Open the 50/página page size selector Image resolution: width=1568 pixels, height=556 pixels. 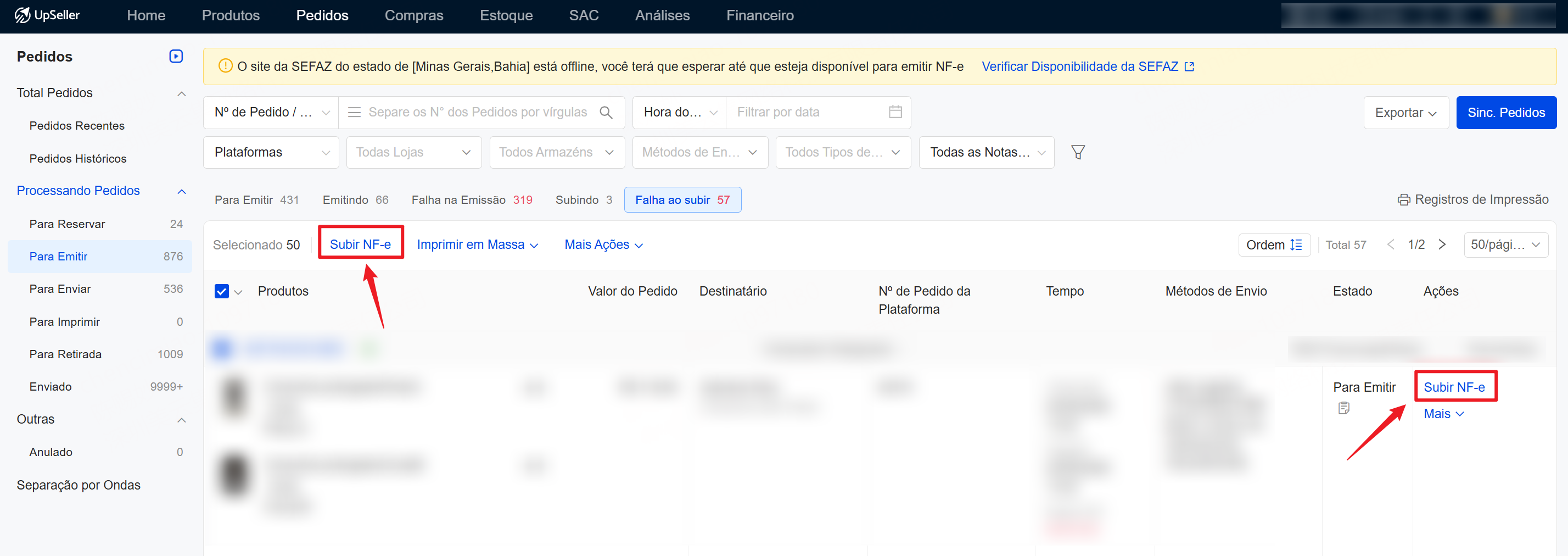tap(1505, 244)
